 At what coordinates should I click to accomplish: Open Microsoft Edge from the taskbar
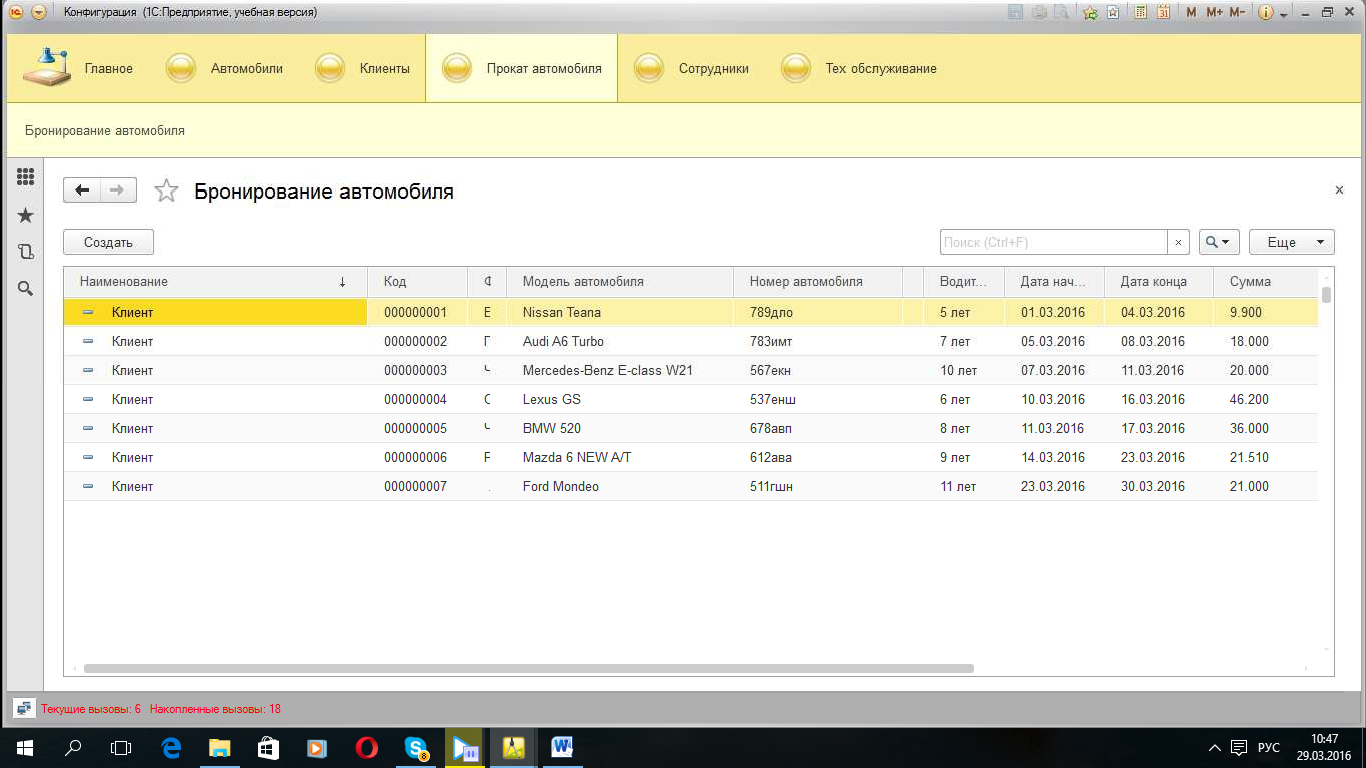click(171, 747)
